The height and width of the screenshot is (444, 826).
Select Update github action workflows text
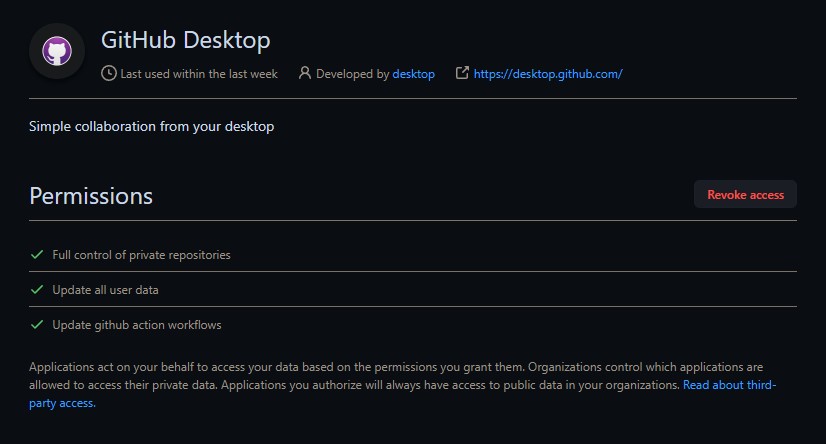[136, 325]
